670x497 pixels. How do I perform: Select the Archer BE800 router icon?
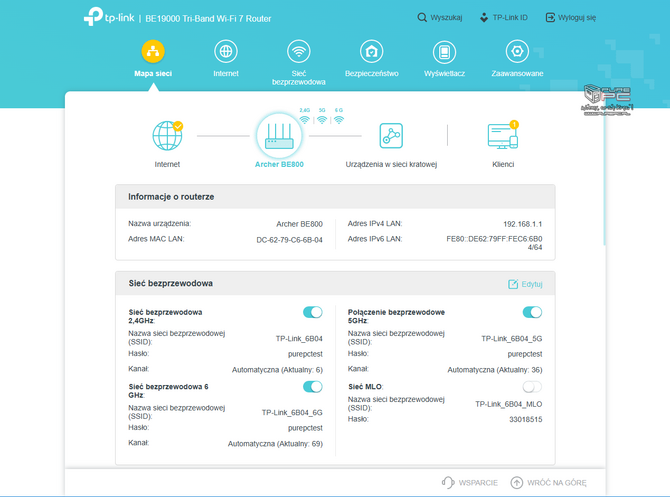279,136
